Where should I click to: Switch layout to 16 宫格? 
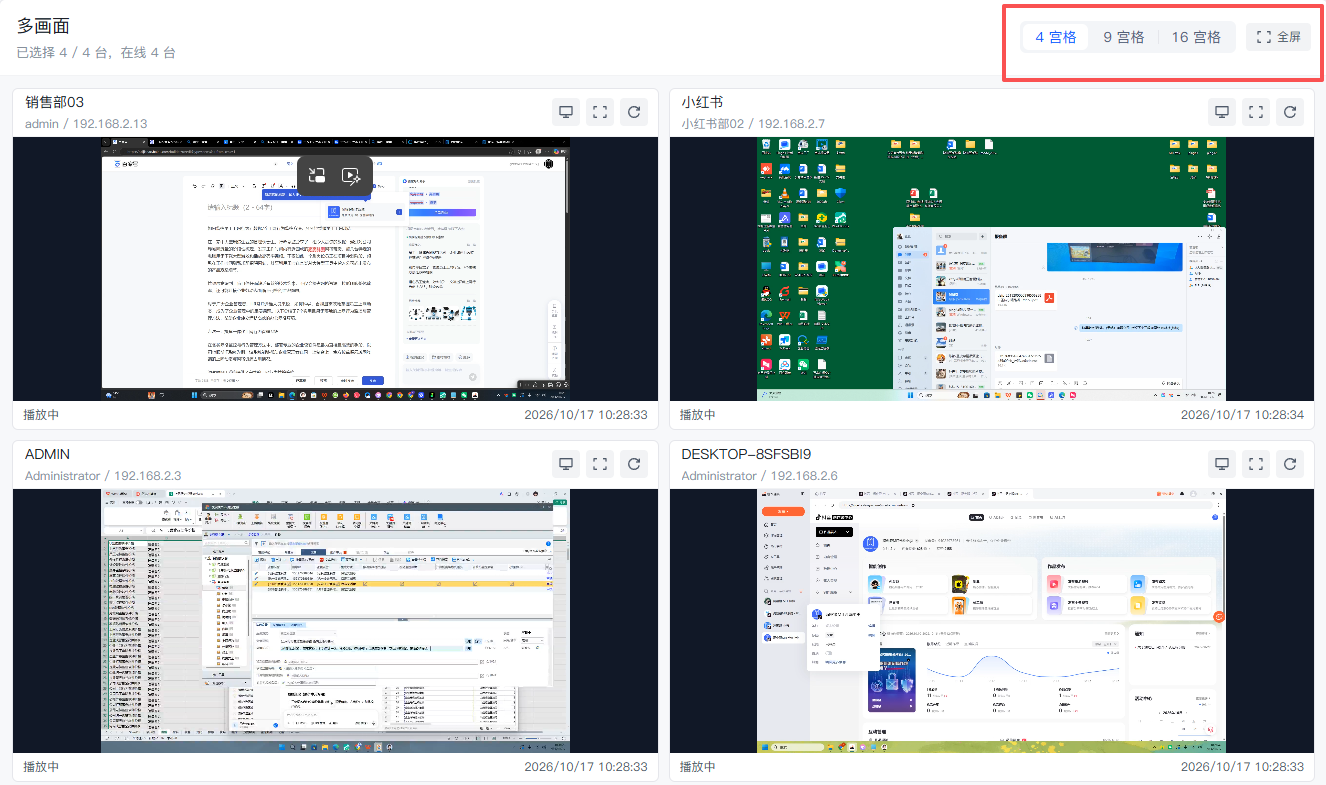pyautogui.click(x=1196, y=37)
